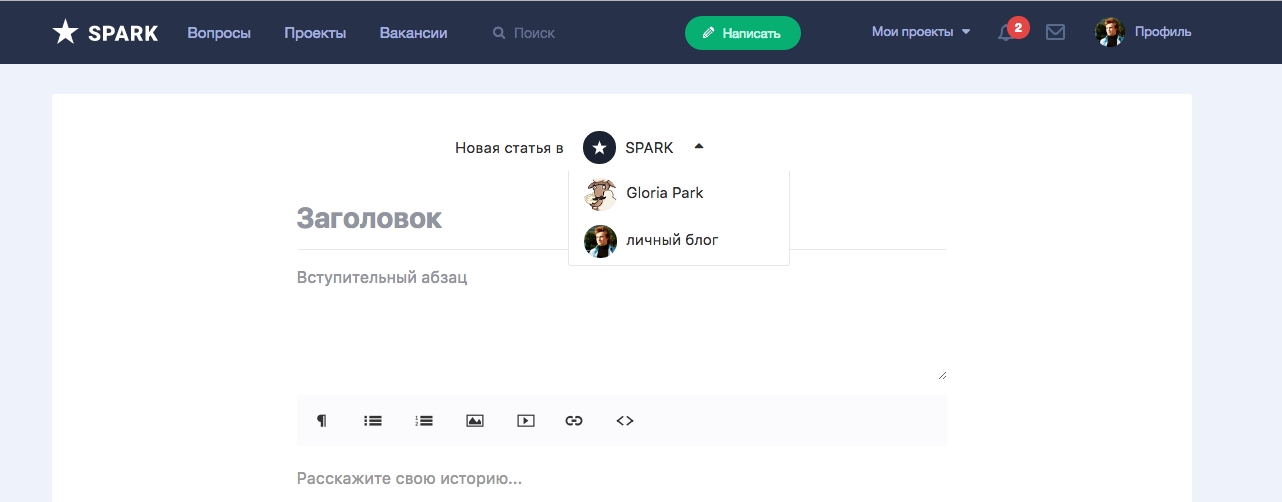The image size is (1282, 502).
Task: Insert a link with chain icon
Action: (x=574, y=421)
